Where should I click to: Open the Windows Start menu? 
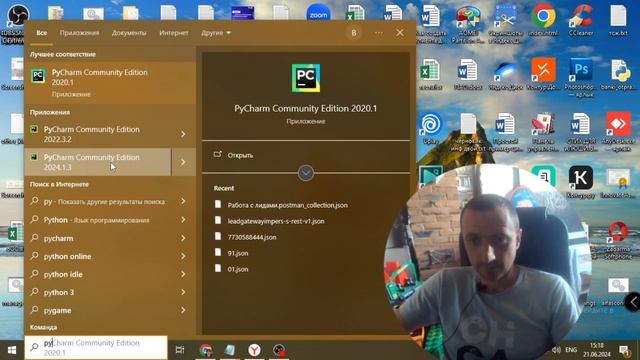[12, 350]
